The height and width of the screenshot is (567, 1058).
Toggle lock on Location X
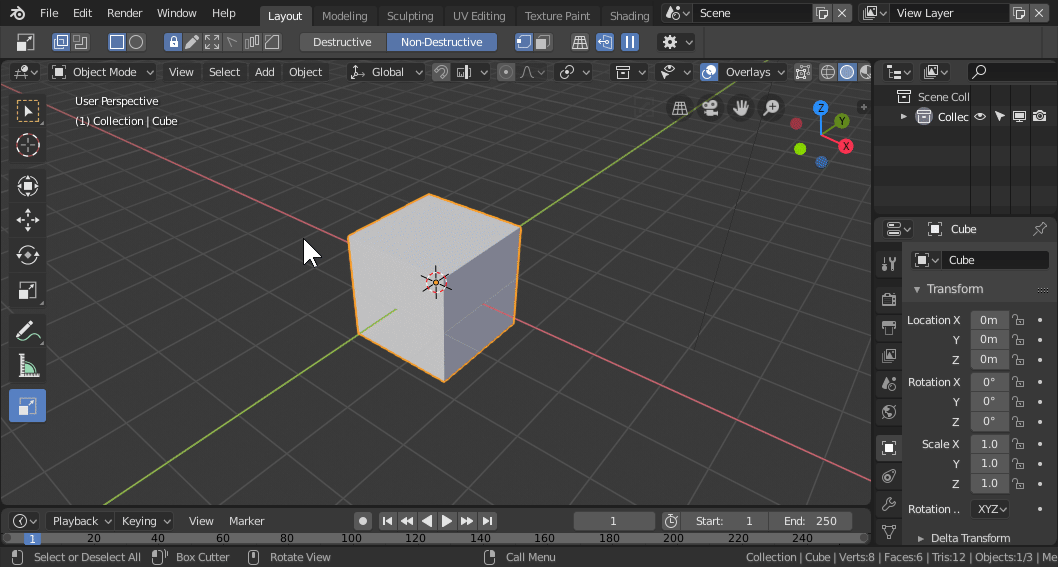point(1018,320)
